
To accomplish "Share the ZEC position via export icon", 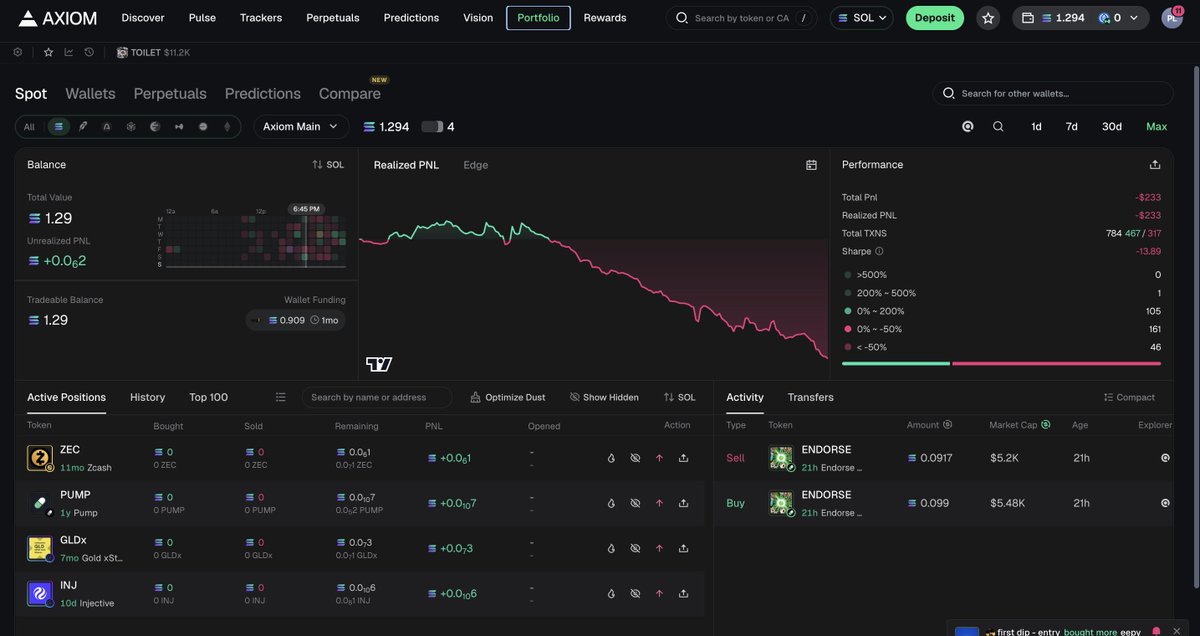I will (683, 458).
